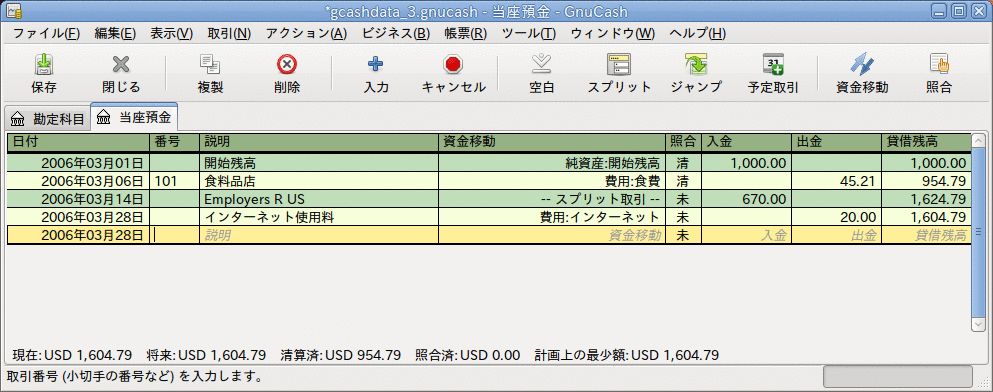Open the ビジネス(B) menu
Image resolution: width=993 pixels, height=392 pixels.
pyautogui.click(x=396, y=34)
